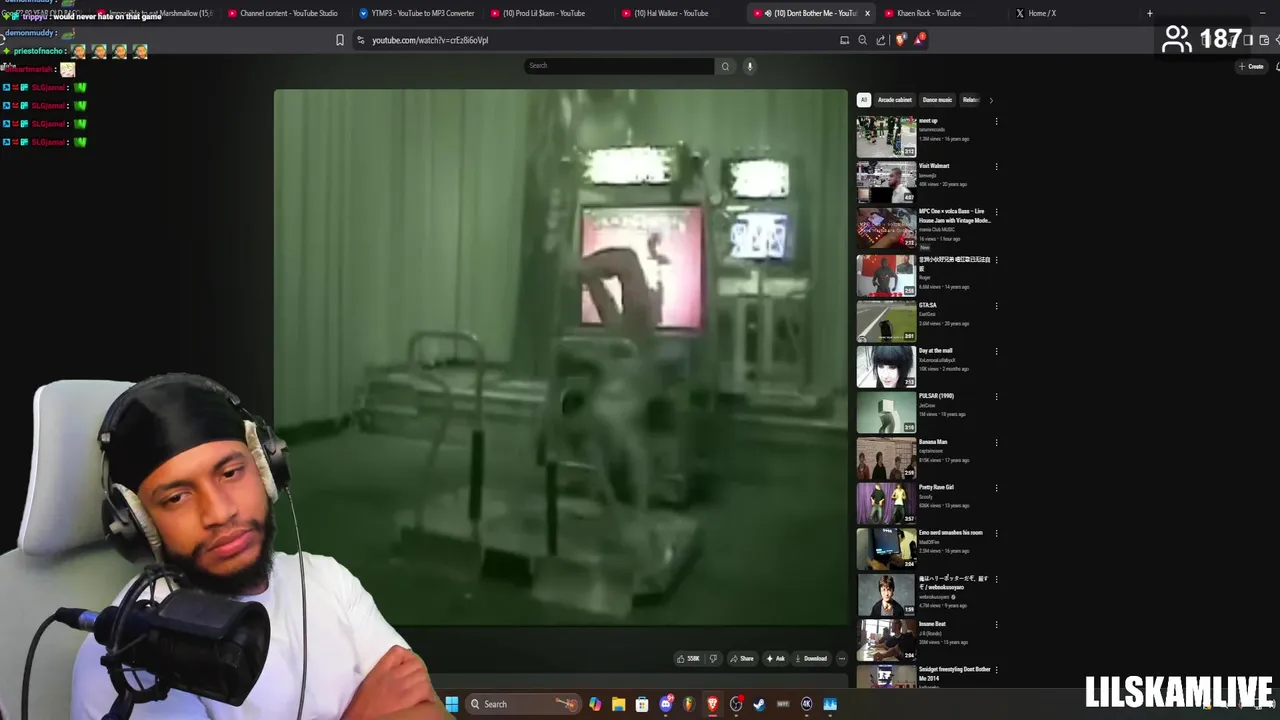
Task: Switch to Channel content - YouTube Studio tab
Action: point(283,13)
